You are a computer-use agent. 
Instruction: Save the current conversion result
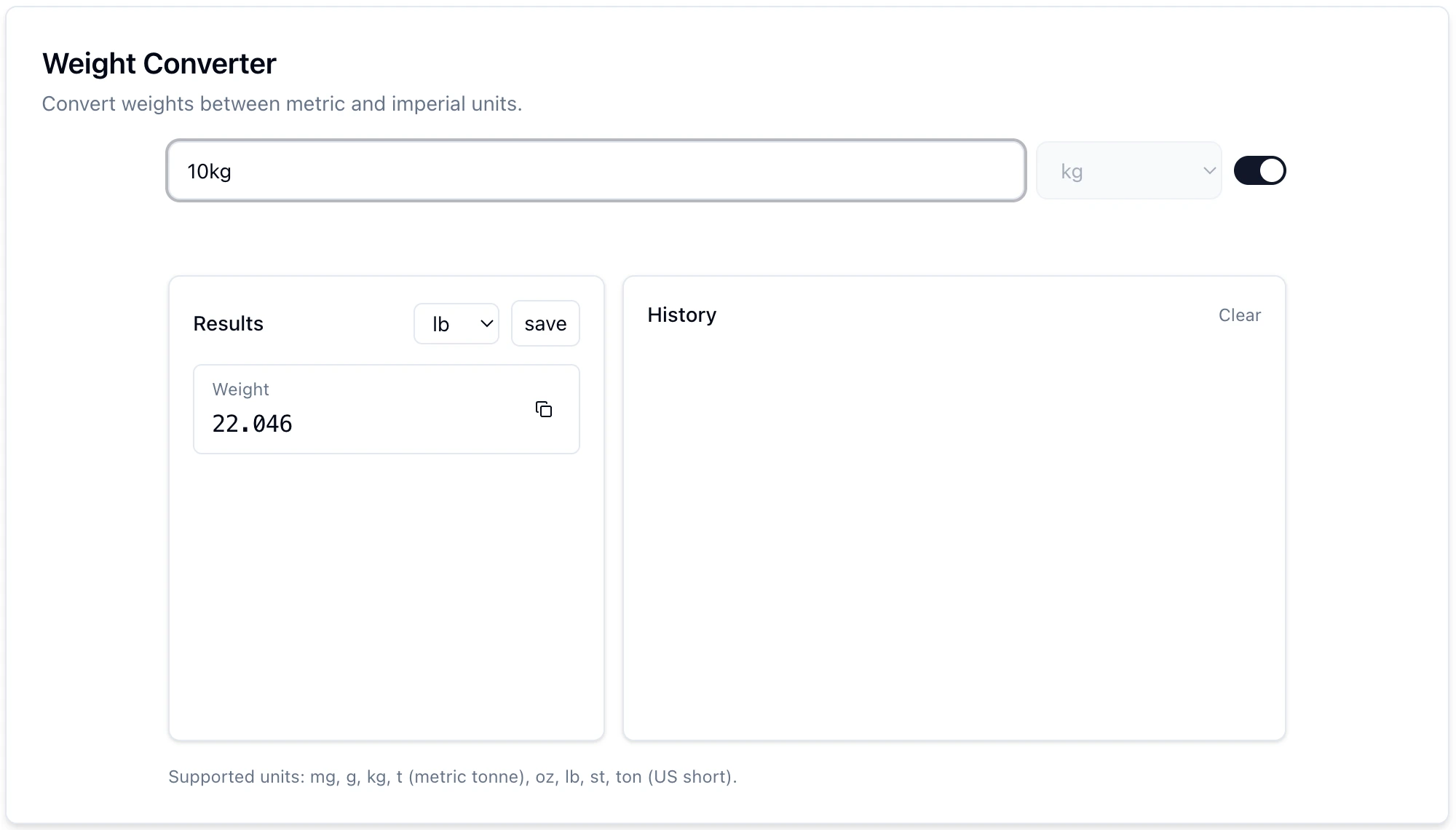pyautogui.click(x=545, y=323)
